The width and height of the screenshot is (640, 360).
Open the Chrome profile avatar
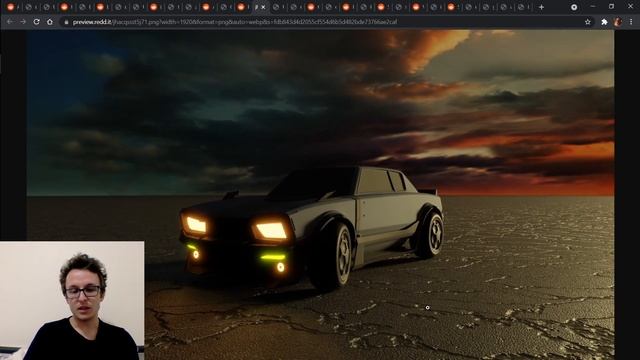click(618, 22)
